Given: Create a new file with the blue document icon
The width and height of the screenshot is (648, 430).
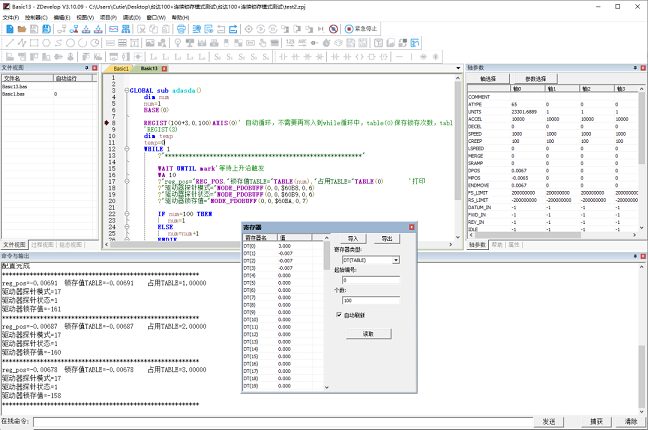Looking at the screenshot, I should coord(10,29).
